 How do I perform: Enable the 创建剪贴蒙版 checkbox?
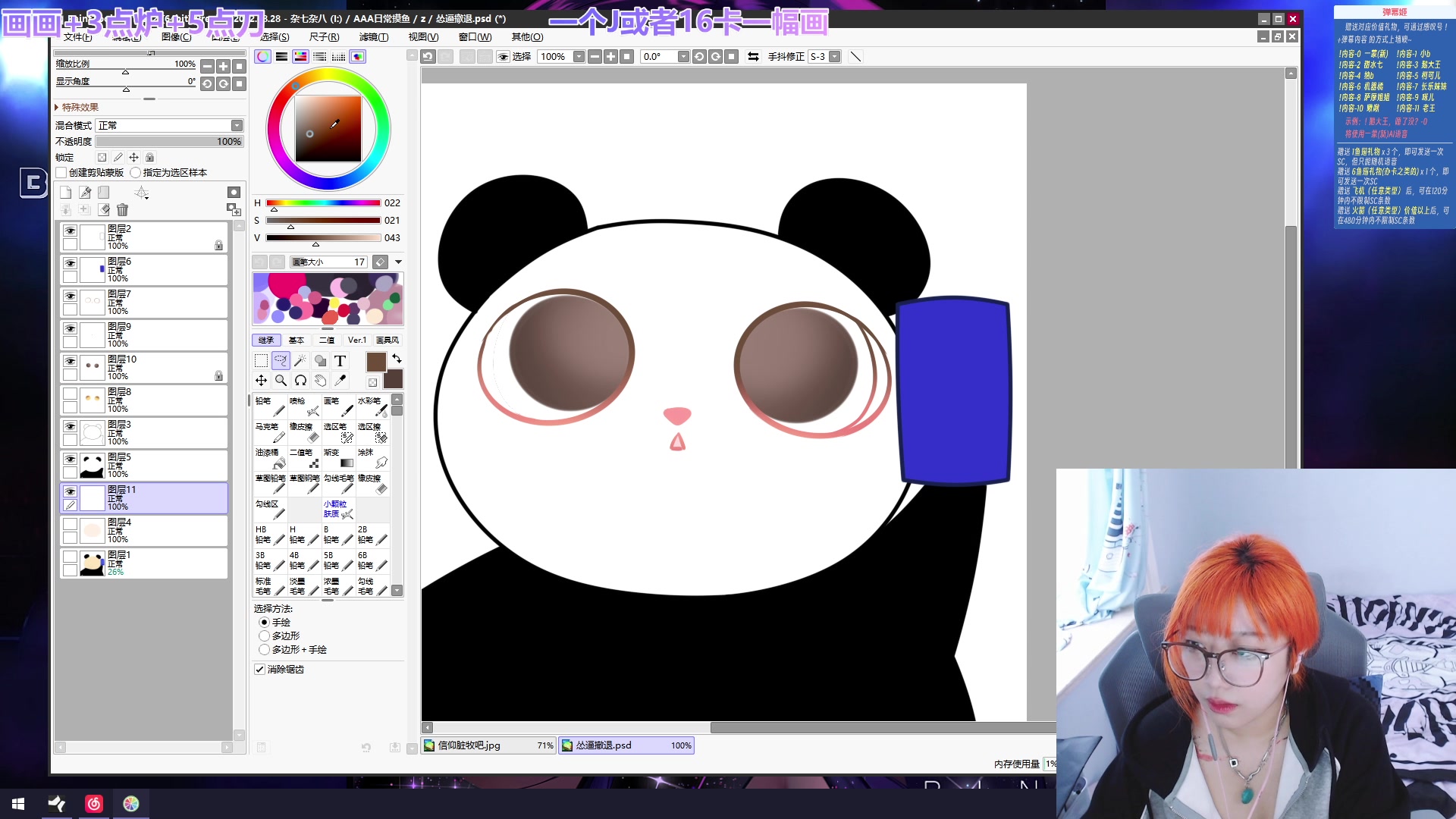coord(61,173)
